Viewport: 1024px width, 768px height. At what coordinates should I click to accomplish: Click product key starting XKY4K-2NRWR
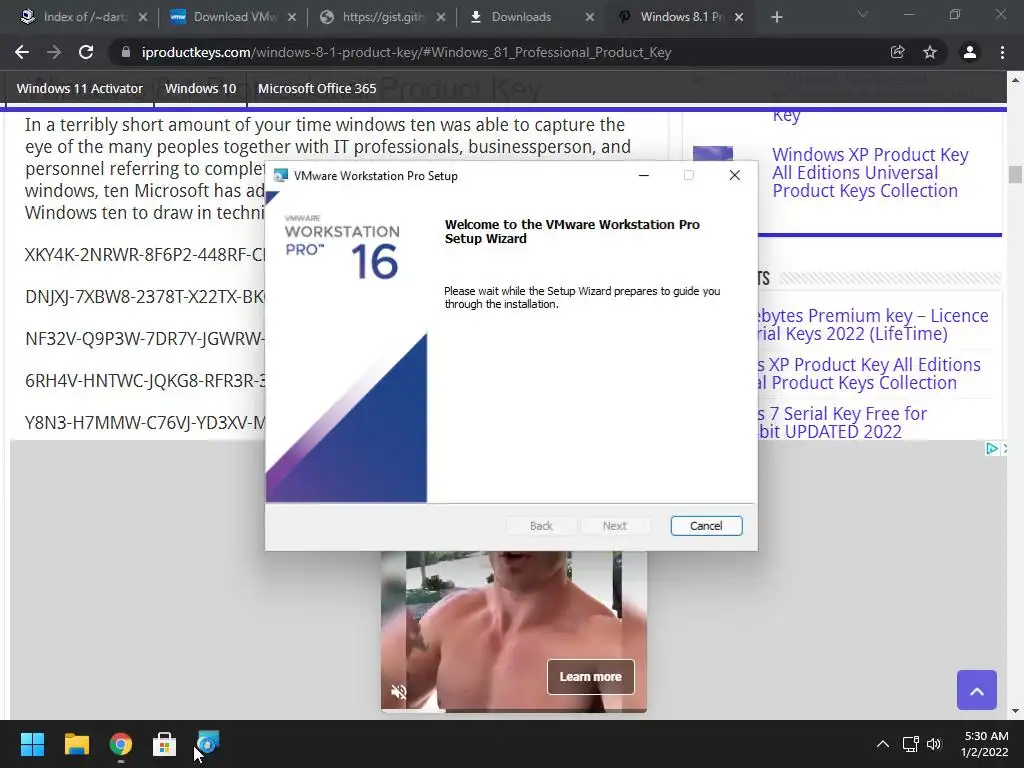(x=144, y=255)
